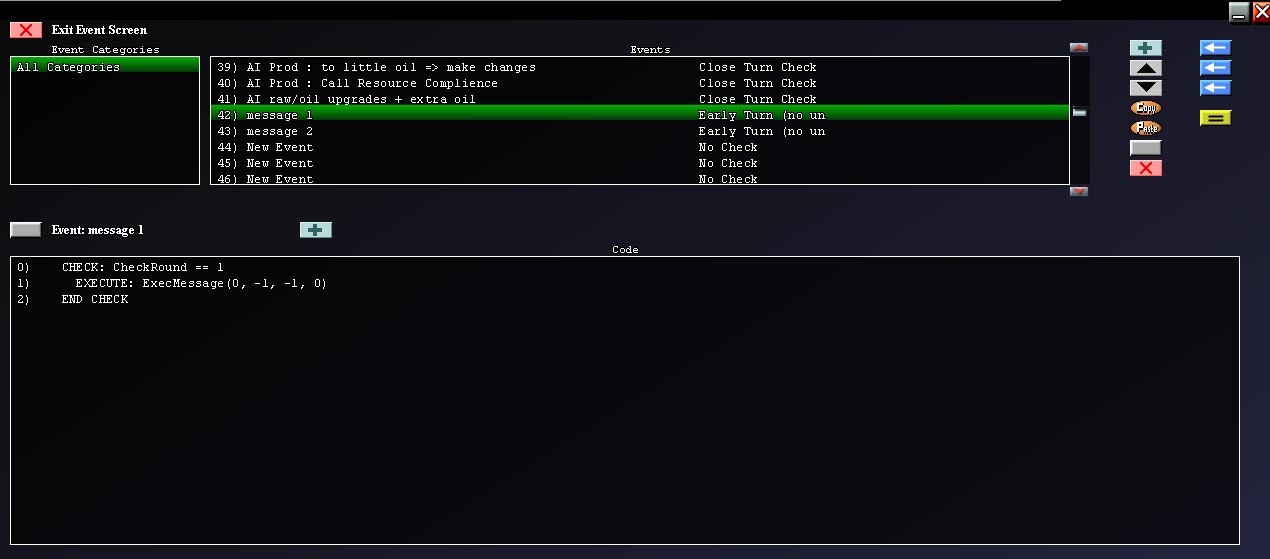Click the bottom blue left-arrow button
Viewport: 1270px width, 559px height.
pyautogui.click(x=1216, y=88)
